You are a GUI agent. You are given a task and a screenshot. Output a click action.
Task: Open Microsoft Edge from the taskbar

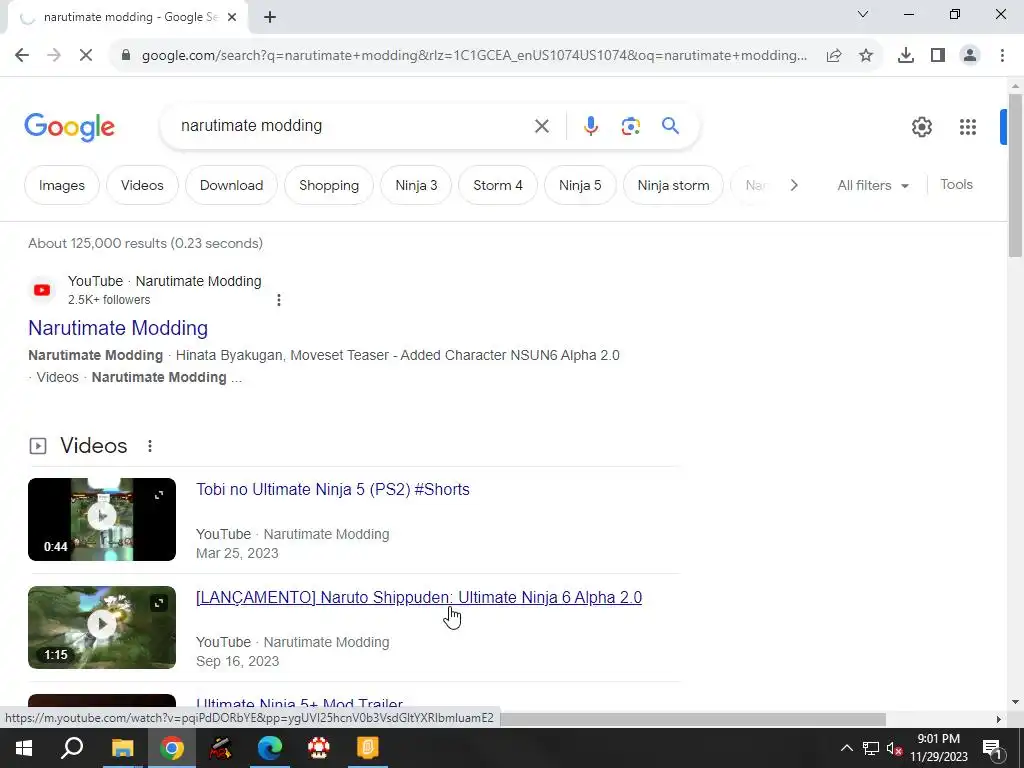270,748
